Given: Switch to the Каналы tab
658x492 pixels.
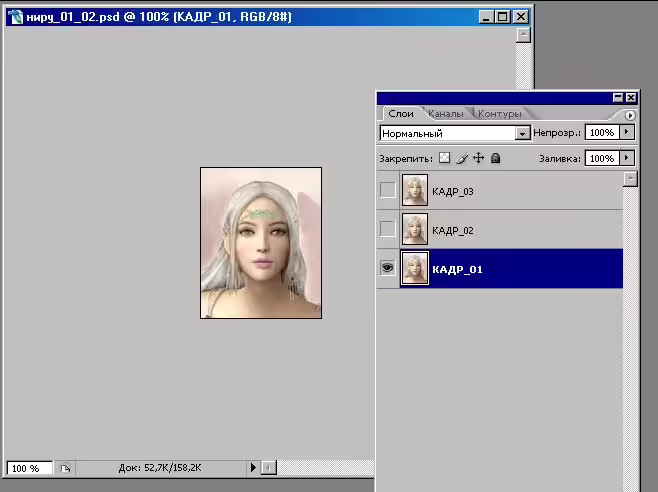Looking at the screenshot, I should [x=446, y=114].
